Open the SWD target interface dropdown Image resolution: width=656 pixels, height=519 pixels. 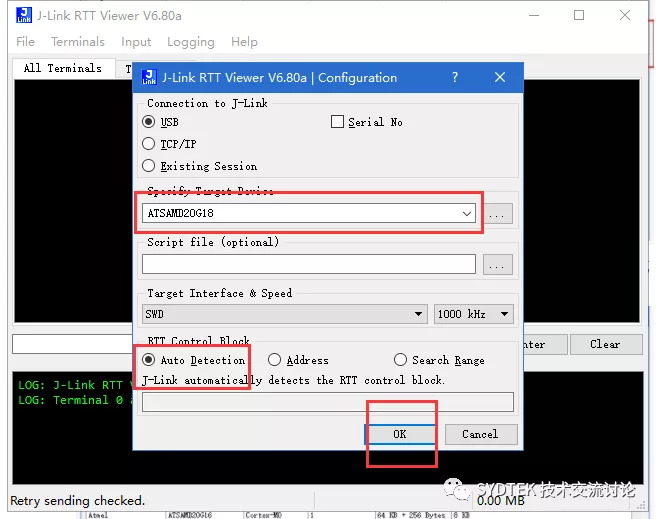click(285, 314)
